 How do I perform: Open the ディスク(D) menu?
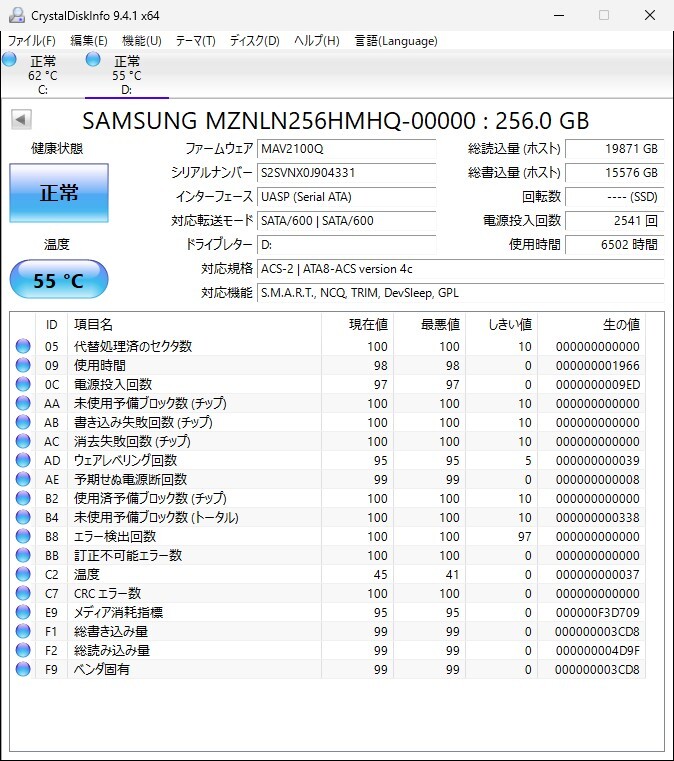click(x=255, y=41)
